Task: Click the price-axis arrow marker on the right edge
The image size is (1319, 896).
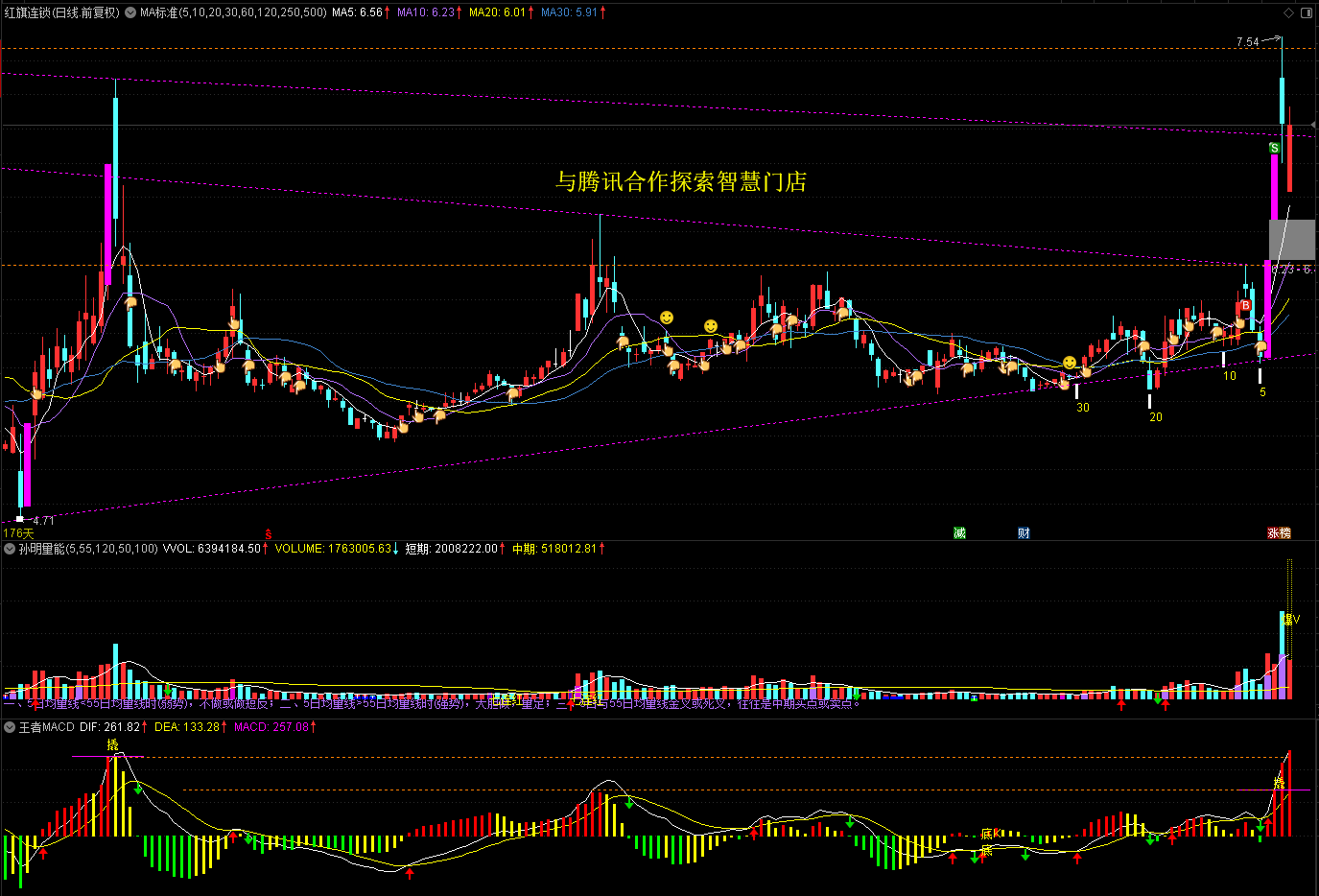Action: pos(1312,123)
